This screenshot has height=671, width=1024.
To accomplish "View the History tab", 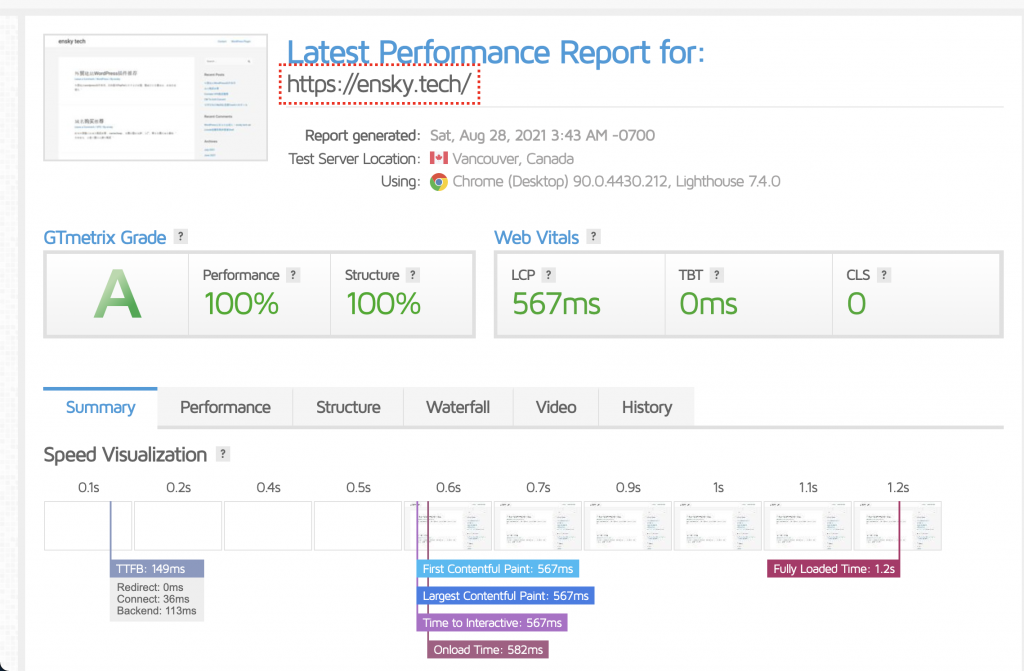I will (646, 407).
